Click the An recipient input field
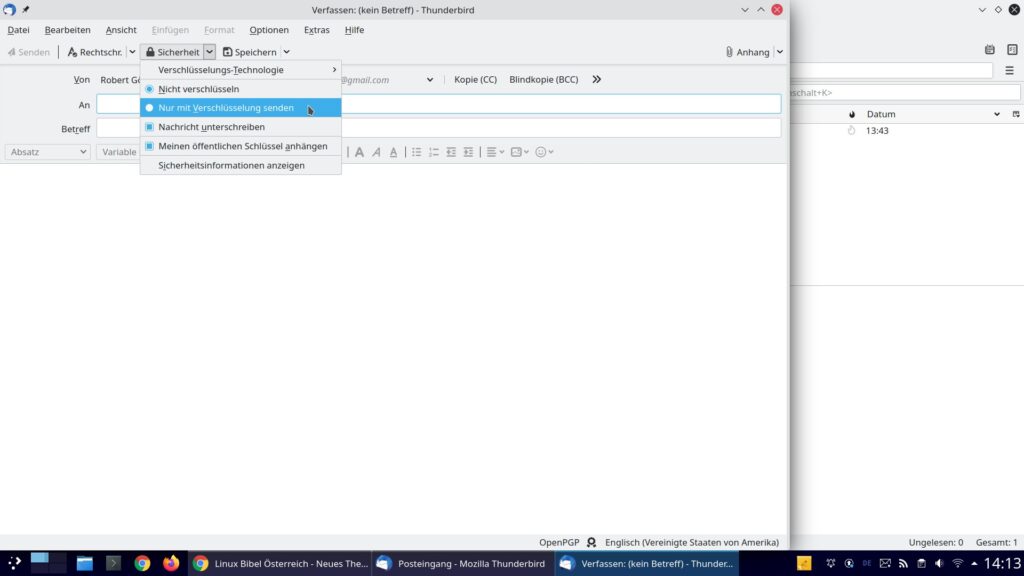The height and width of the screenshot is (576, 1024). (438, 104)
